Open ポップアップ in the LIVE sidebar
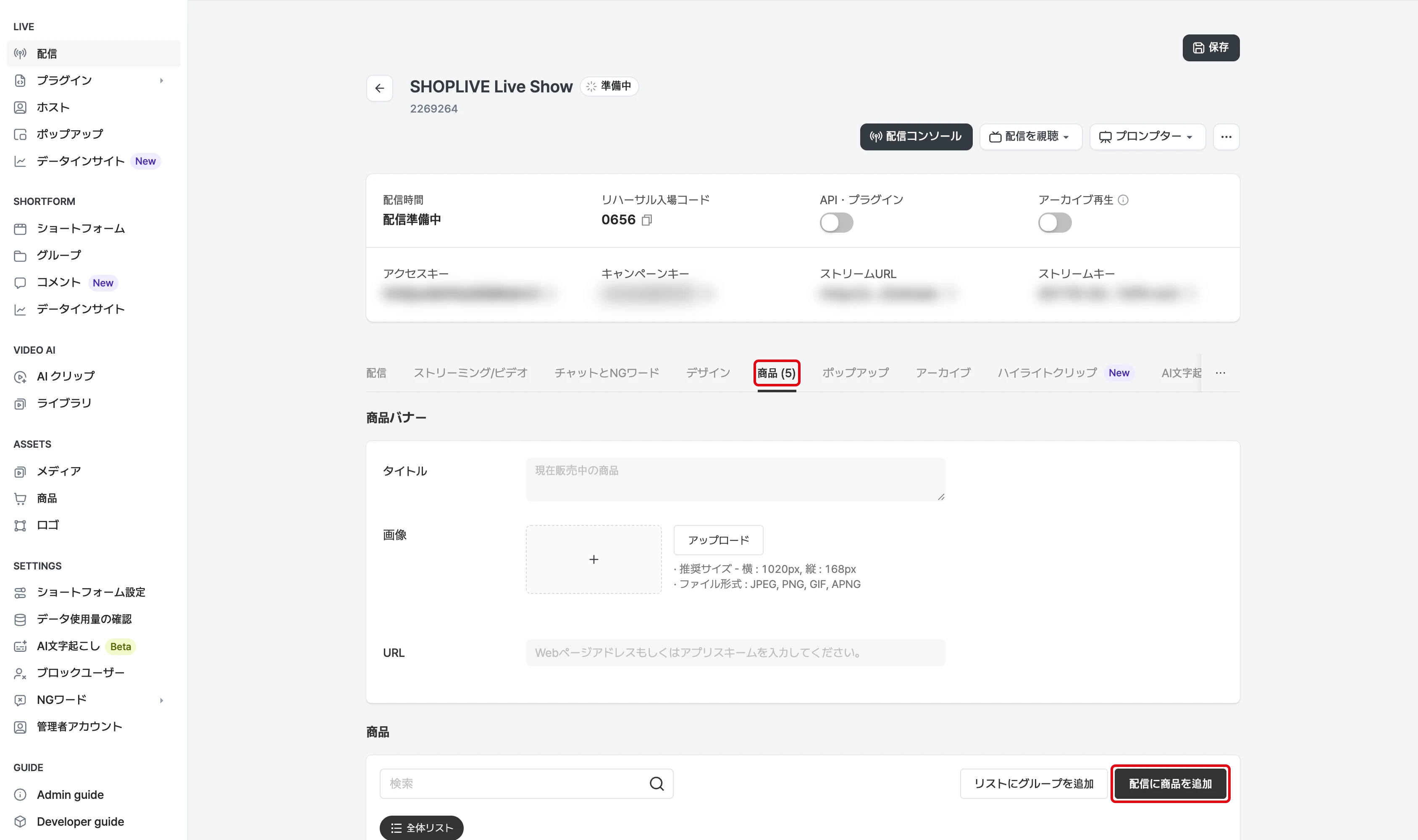The image size is (1418, 840). (93, 134)
